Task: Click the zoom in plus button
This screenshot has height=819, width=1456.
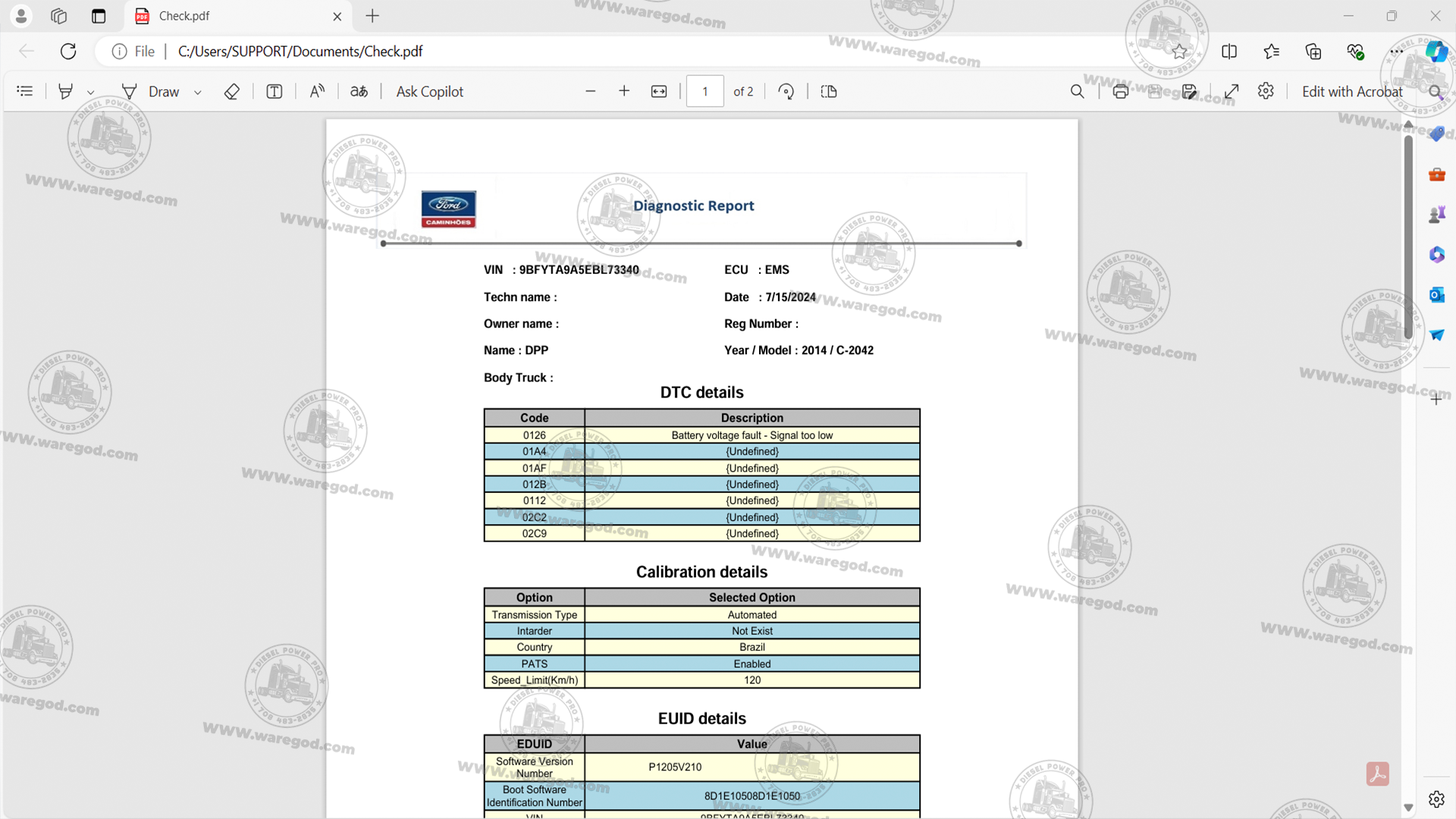Action: pyautogui.click(x=624, y=91)
